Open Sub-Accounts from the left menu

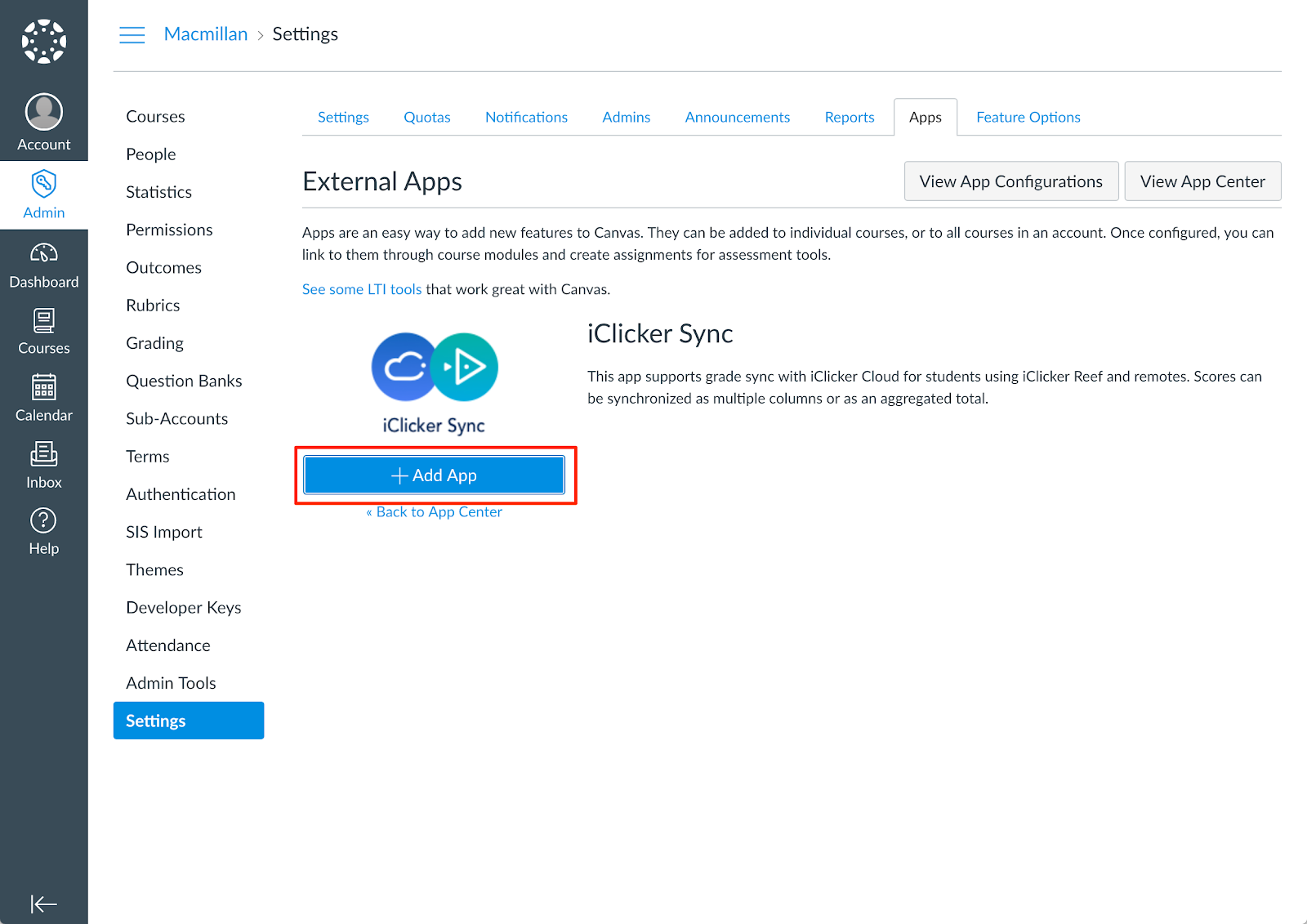click(x=176, y=418)
